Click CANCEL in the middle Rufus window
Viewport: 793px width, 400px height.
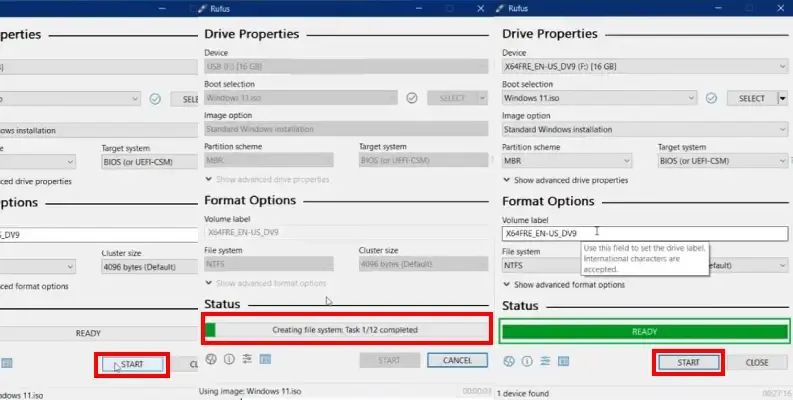click(x=457, y=360)
